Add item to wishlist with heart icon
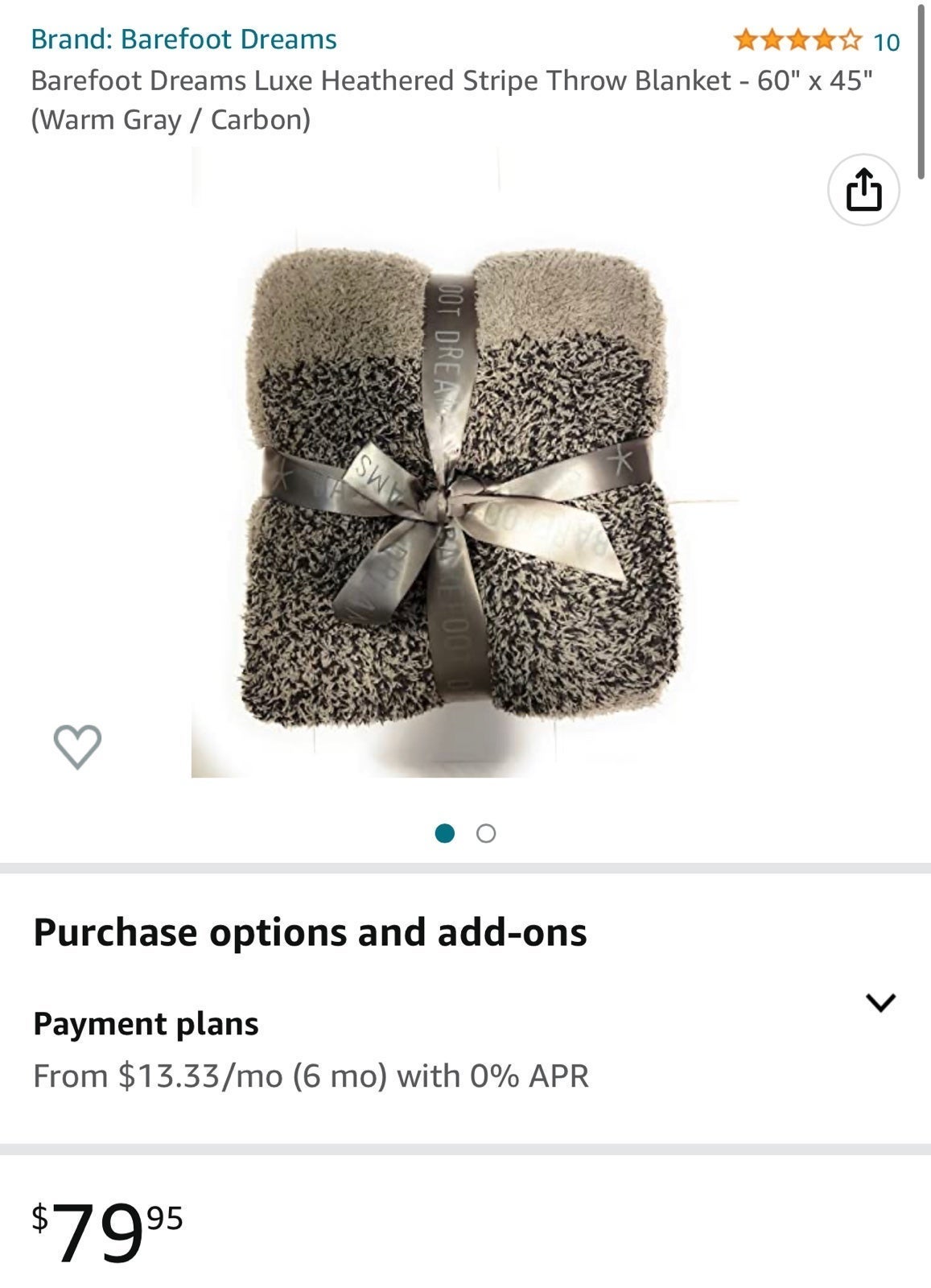Screen dimensions: 931x1288 click(77, 746)
